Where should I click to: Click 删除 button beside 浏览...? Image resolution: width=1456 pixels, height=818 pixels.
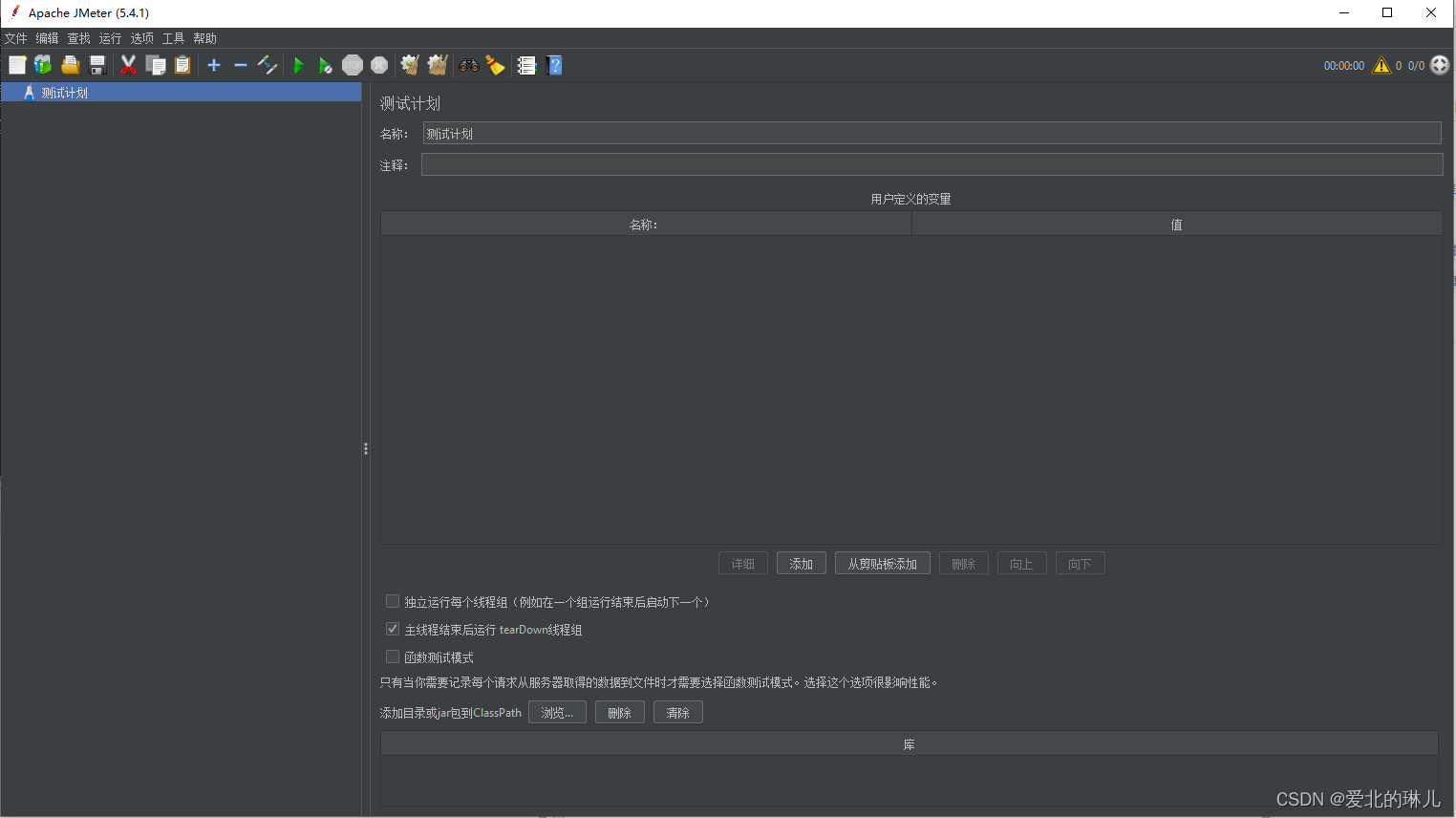click(620, 713)
